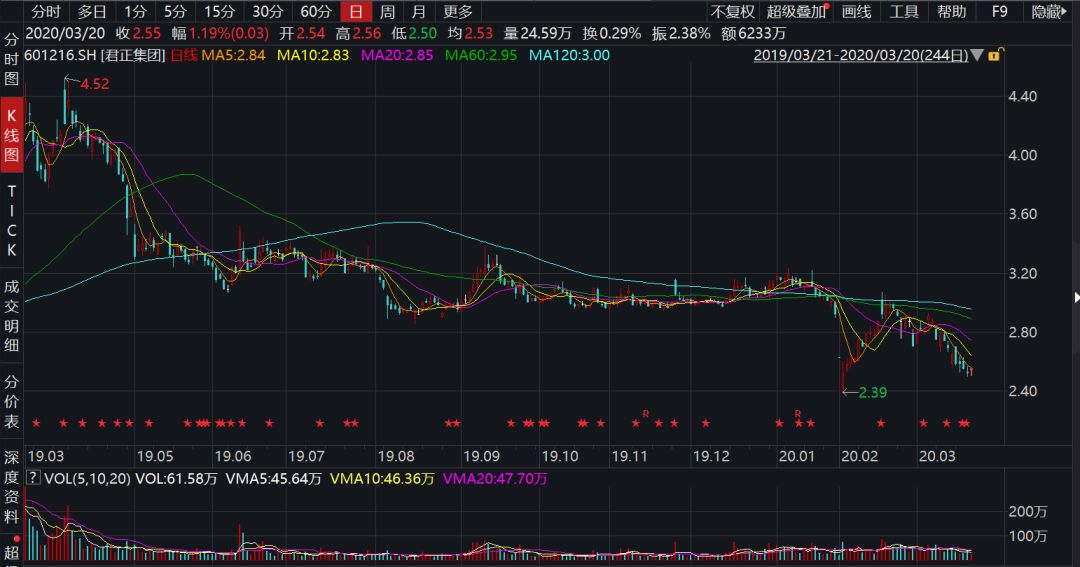
Task: Toggle 超级叠加 overlay option
Action: 797,12
